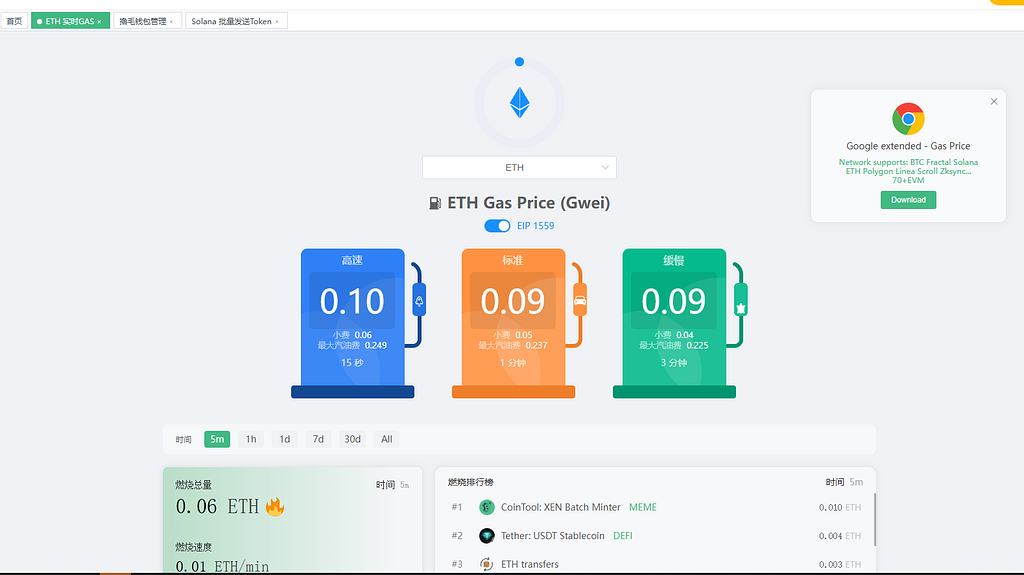Click the rocket icon on the fast pump
The height and width of the screenshot is (575, 1024).
click(x=419, y=300)
